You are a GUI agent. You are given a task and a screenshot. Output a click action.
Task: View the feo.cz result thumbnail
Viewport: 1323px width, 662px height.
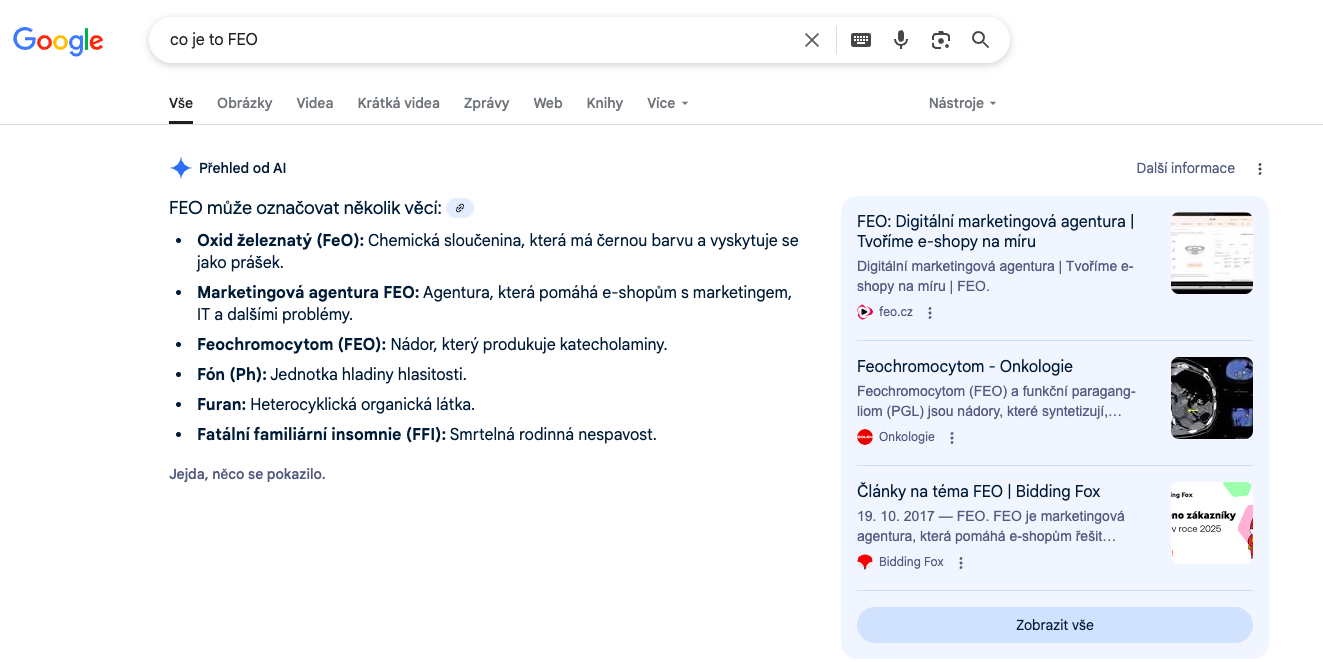1212,253
